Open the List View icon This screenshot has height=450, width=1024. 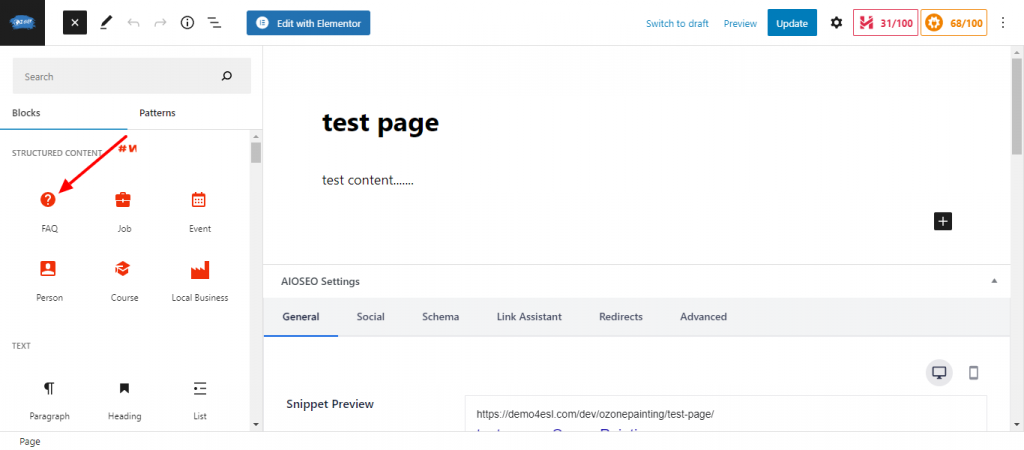click(x=214, y=23)
